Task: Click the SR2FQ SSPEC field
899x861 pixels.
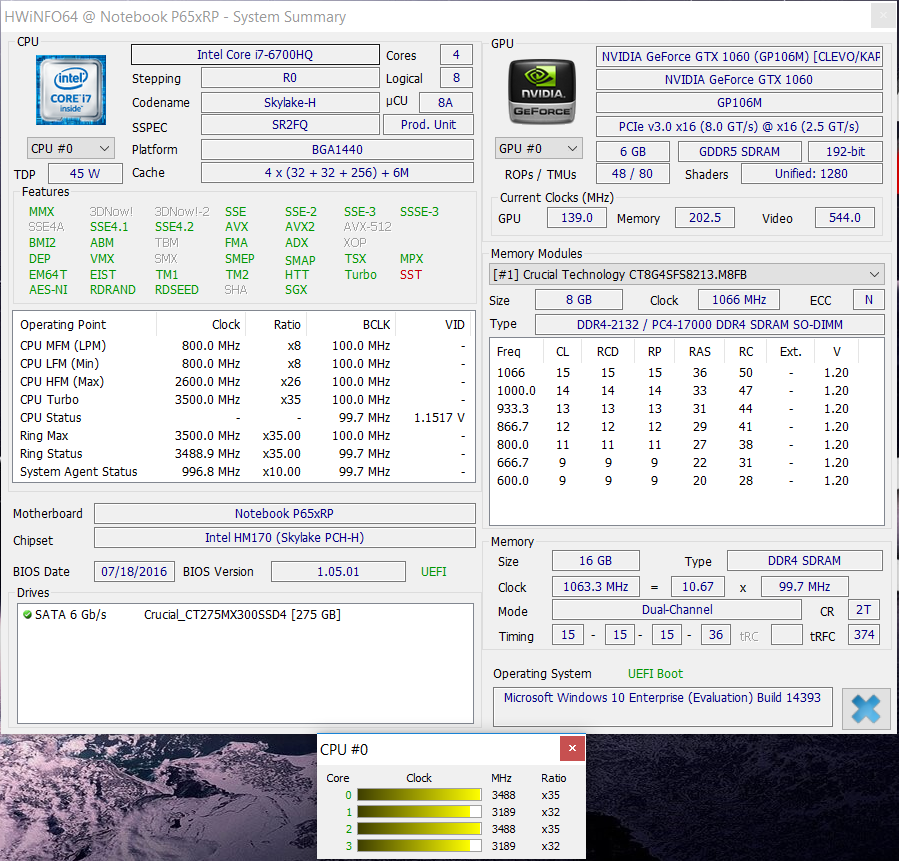Action: tap(290, 125)
